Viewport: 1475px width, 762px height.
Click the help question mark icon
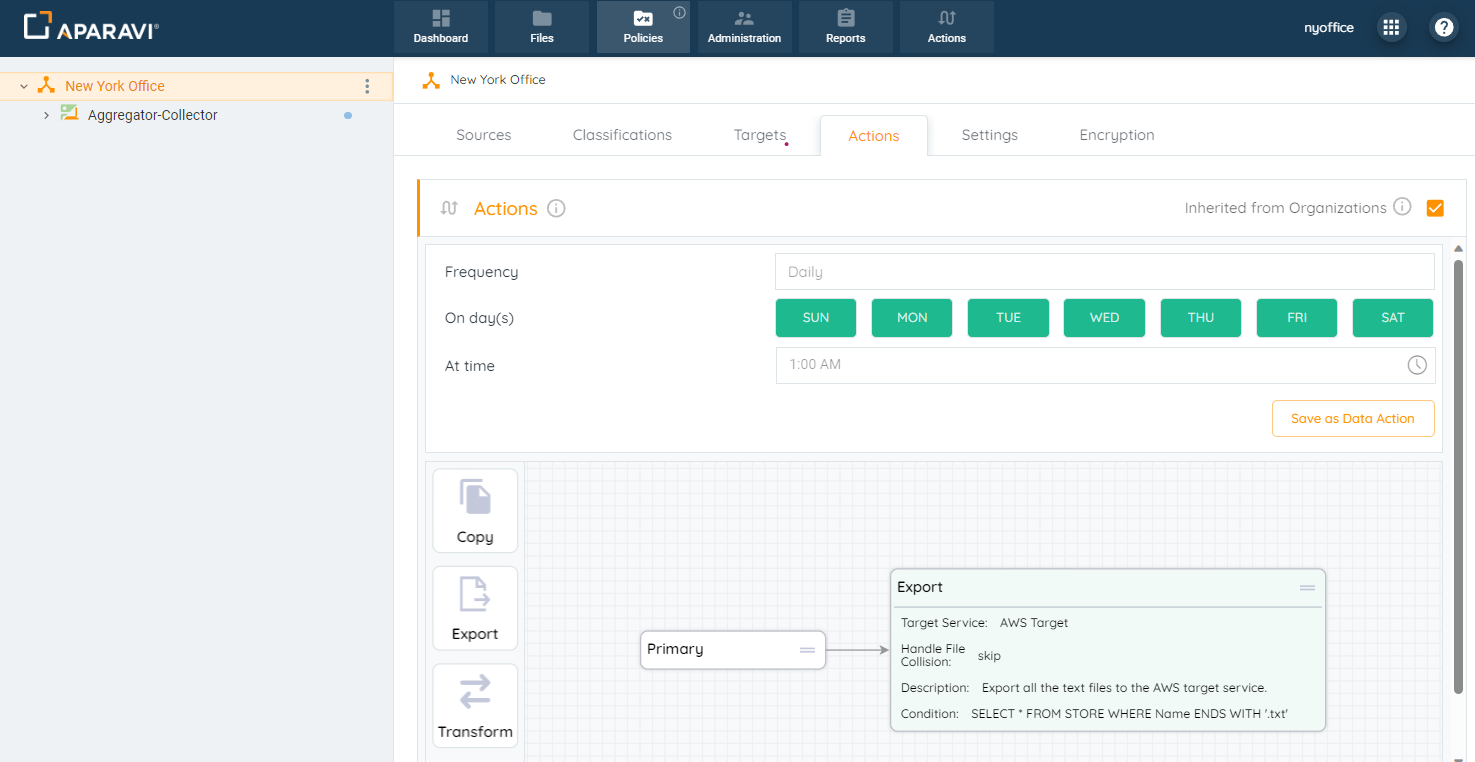(x=1443, y=27)
